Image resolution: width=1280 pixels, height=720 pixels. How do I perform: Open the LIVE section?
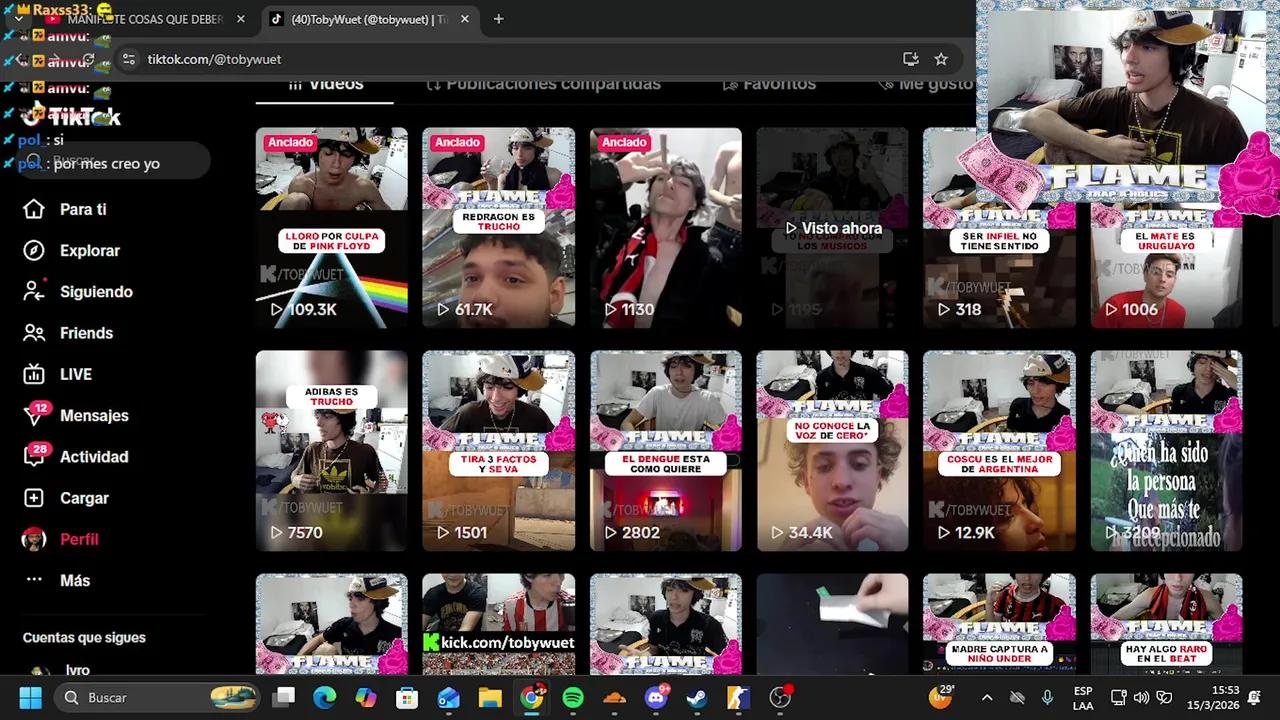[75, 374]
